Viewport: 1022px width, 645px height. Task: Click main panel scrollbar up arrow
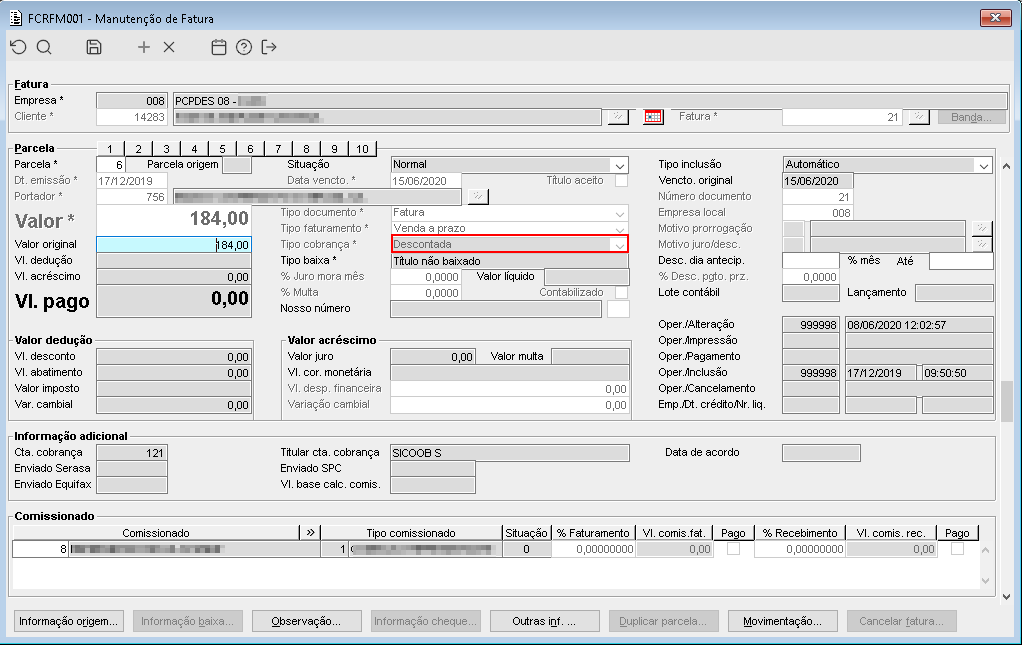(1007, 167)
